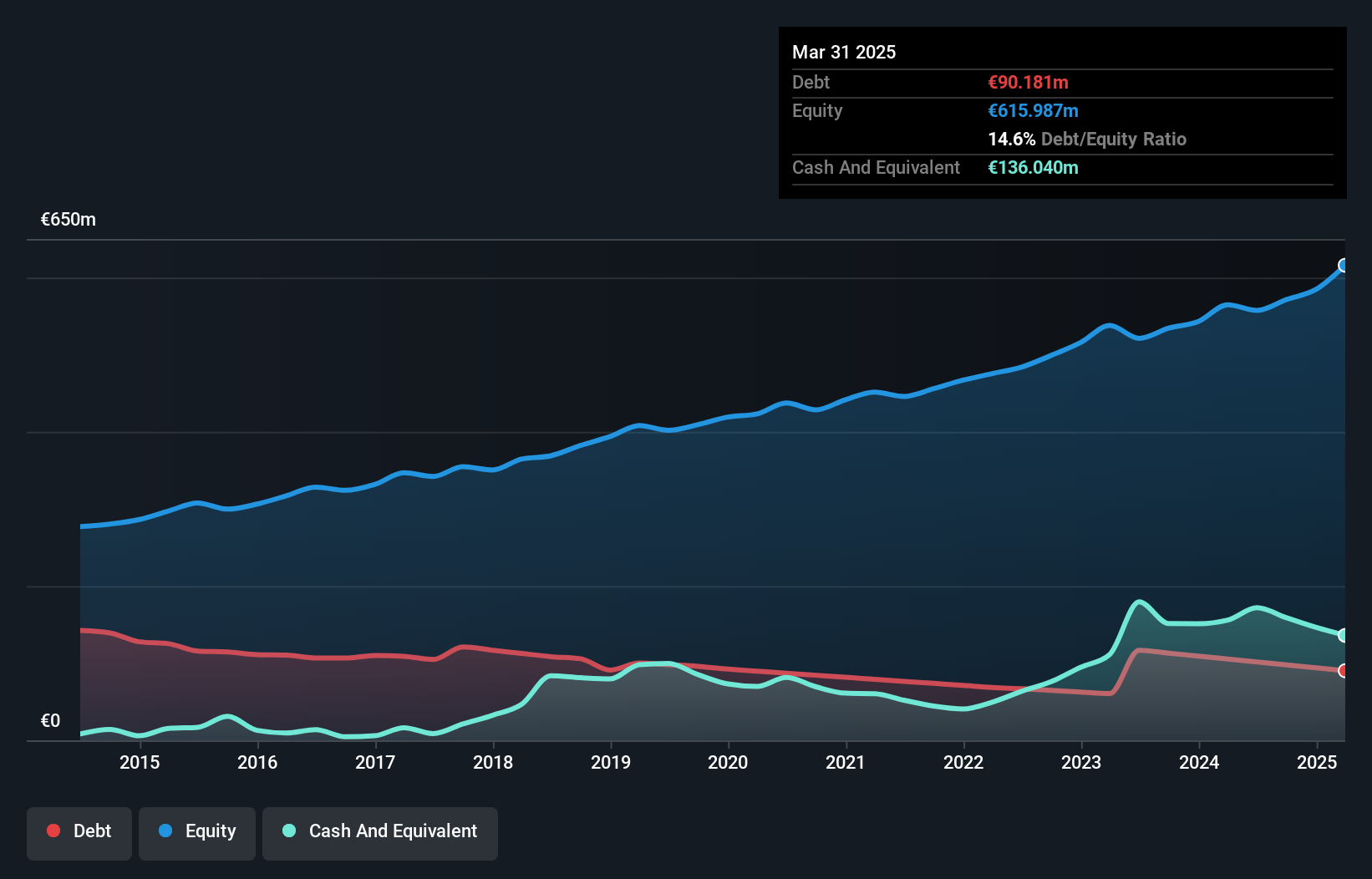The height and width of the screenshot is (879, 1372).
Task: Click the €615.987m Equity value in tooltip
Action: 1033,110
